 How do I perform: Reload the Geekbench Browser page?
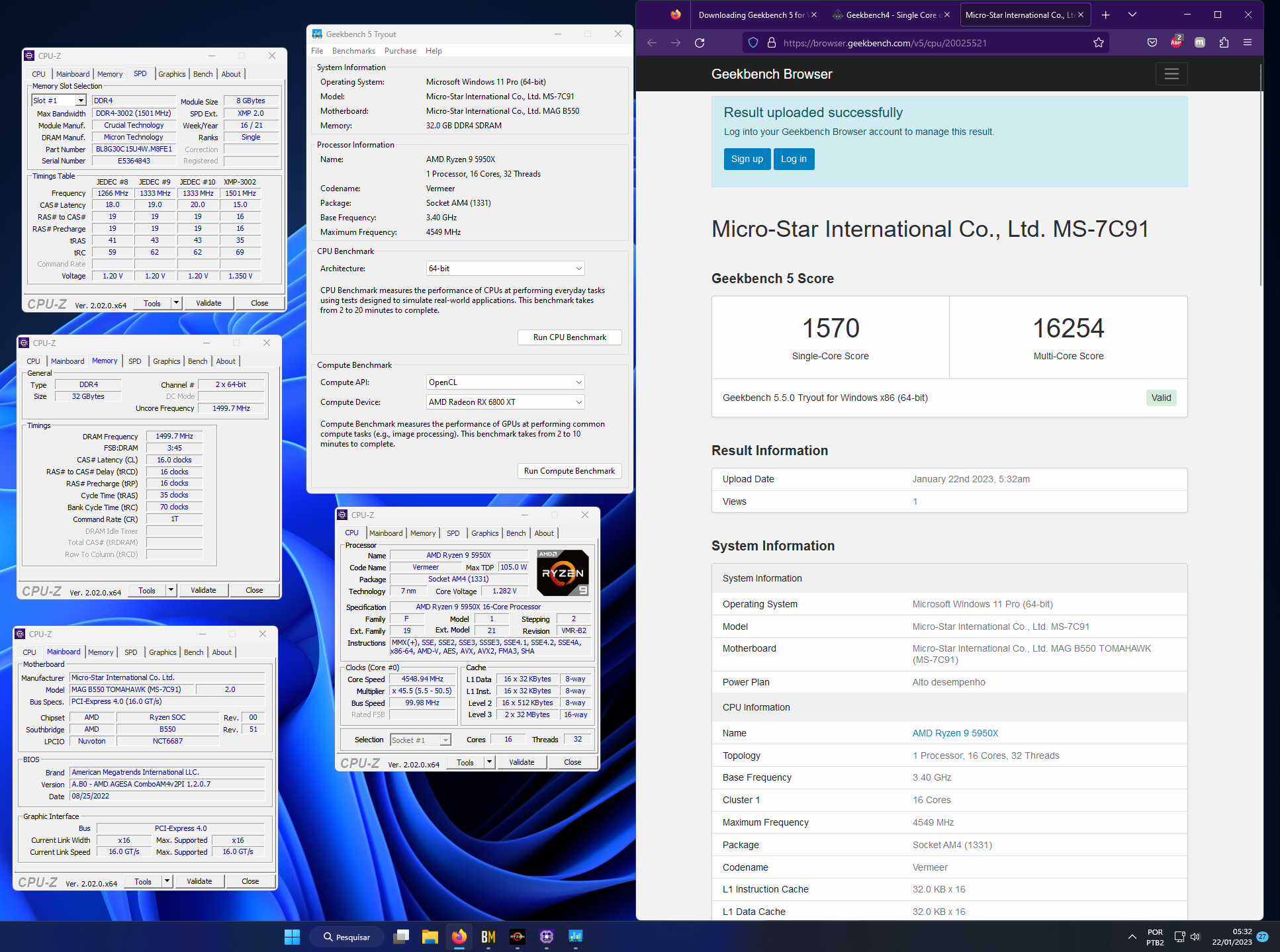click(x=700, y=43)
